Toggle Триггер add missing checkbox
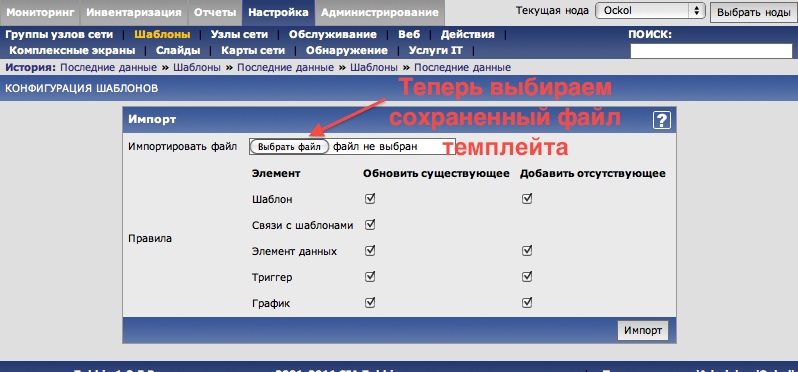The image size is (798, 372). click(x=527, y=277)
